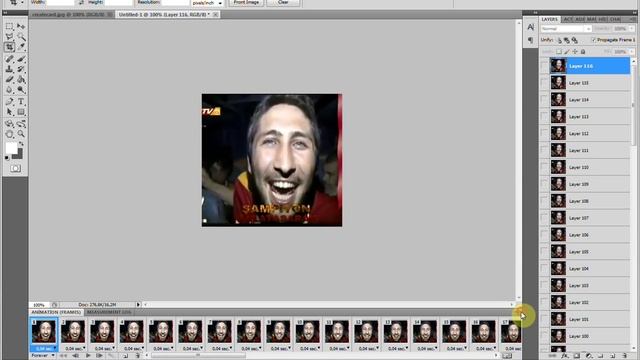Click the Unify layer style icon
640x360 pixels.
click(575, 40)
